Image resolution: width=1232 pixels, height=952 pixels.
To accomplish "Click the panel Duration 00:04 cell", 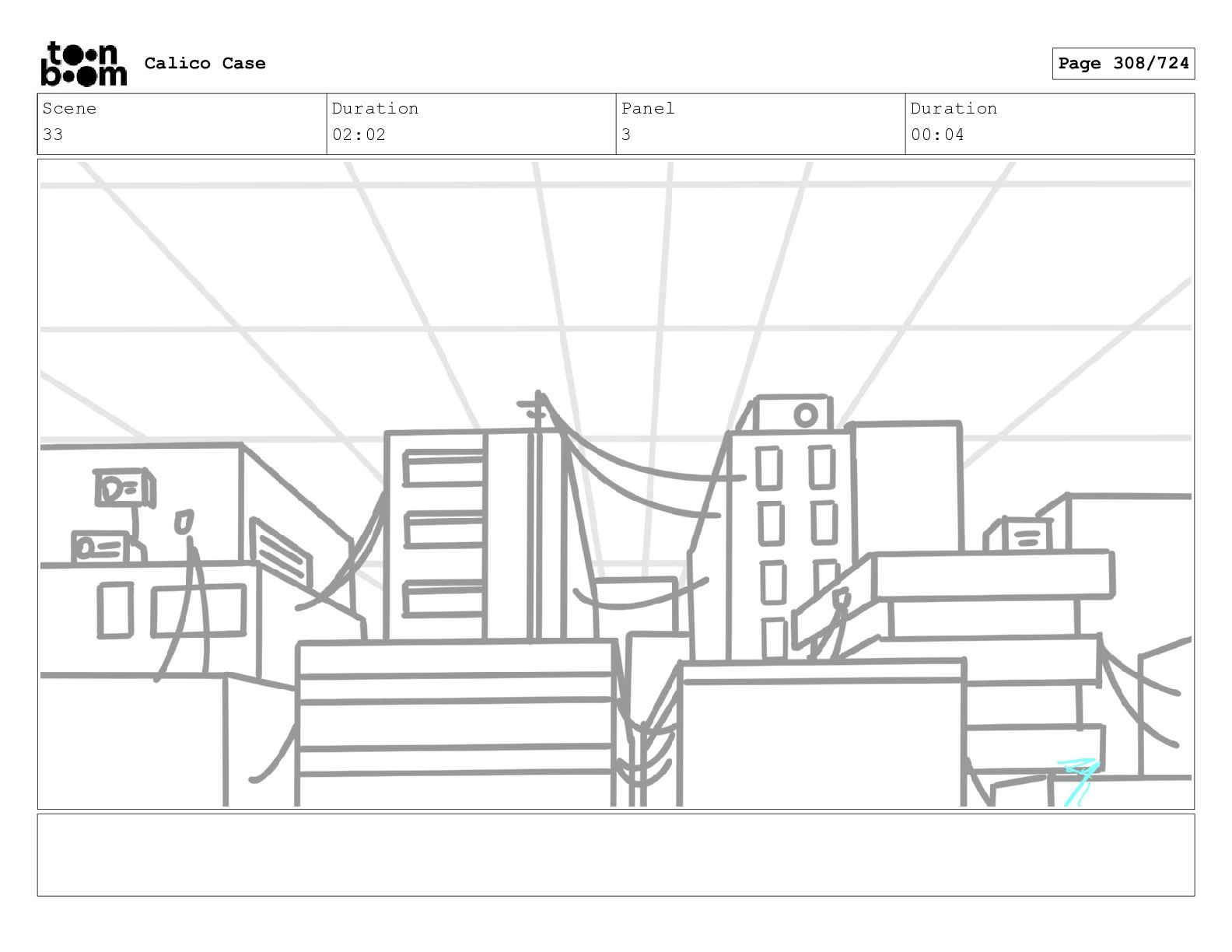I will pyautogui.click(x=1050, y=124).
